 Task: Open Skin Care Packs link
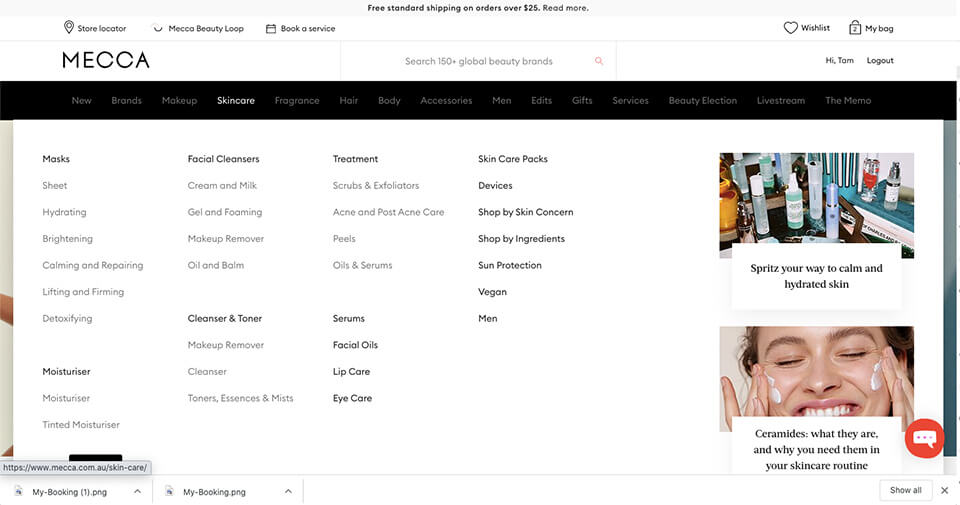pos(512,159)
